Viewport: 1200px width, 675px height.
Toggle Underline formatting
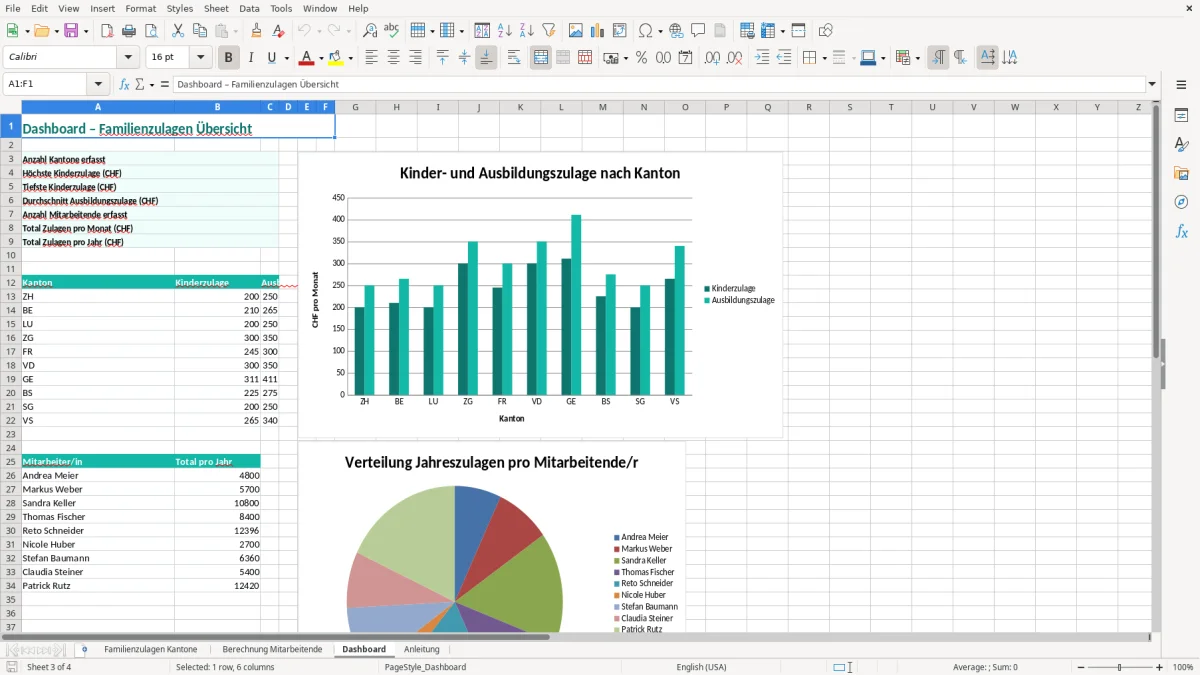point(271,58)
